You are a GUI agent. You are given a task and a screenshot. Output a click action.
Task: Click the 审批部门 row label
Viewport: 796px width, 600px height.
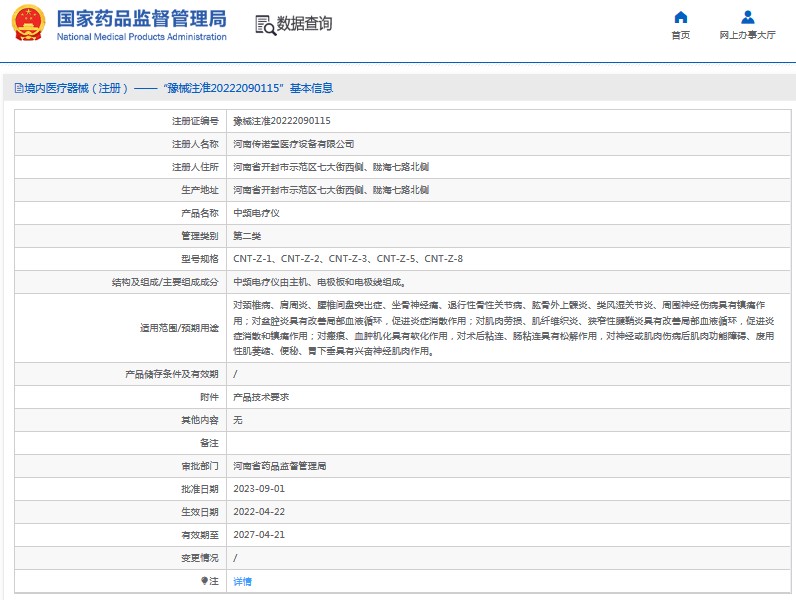tap(200, 466)
